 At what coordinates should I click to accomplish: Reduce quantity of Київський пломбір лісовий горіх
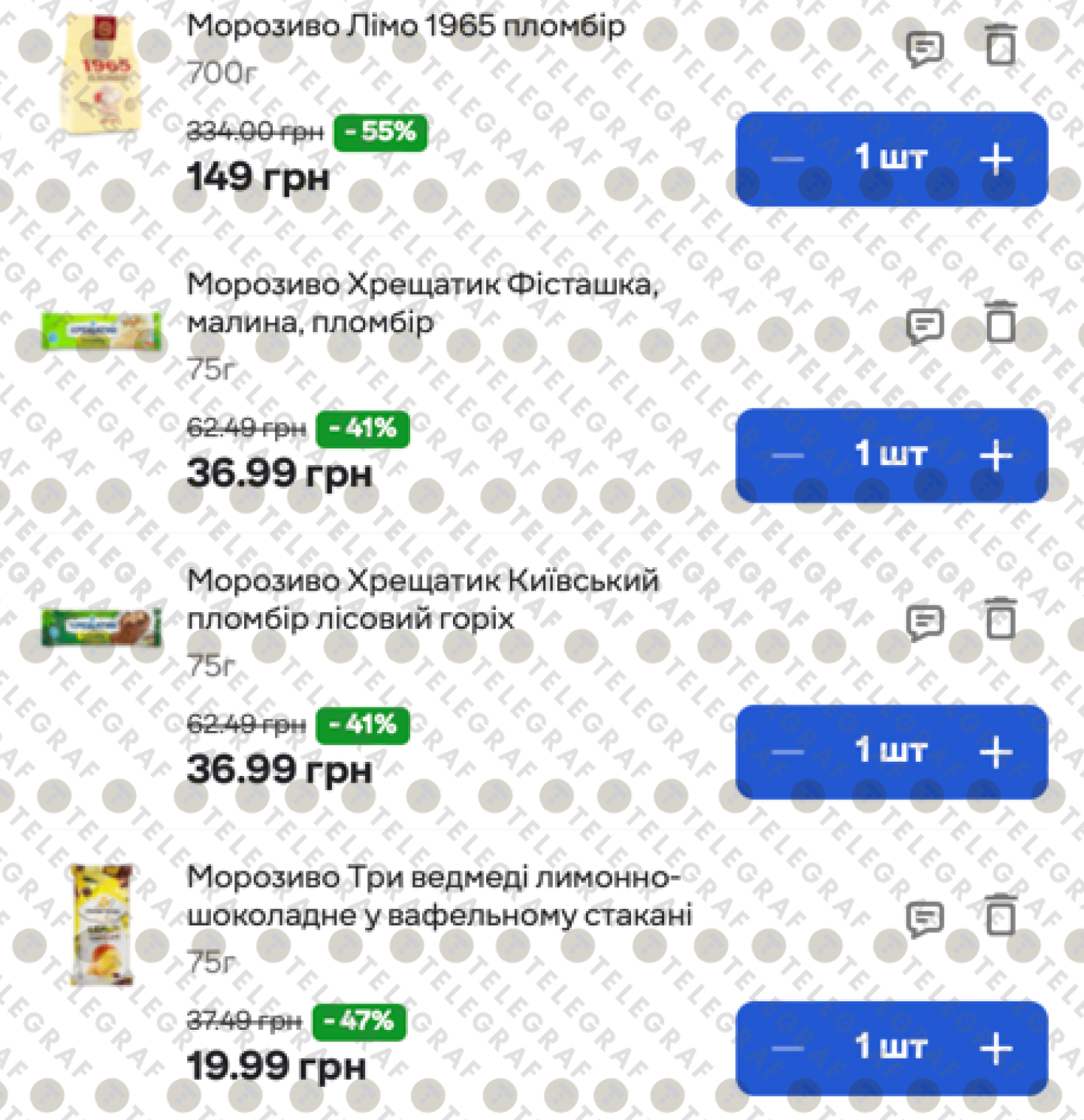click(x=787, y=751)
